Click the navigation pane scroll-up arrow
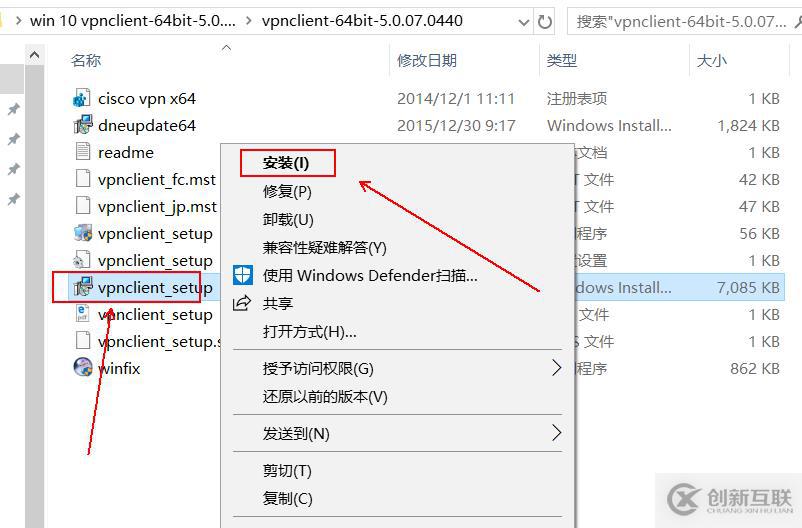802x528 pixels. coord(35,54)
